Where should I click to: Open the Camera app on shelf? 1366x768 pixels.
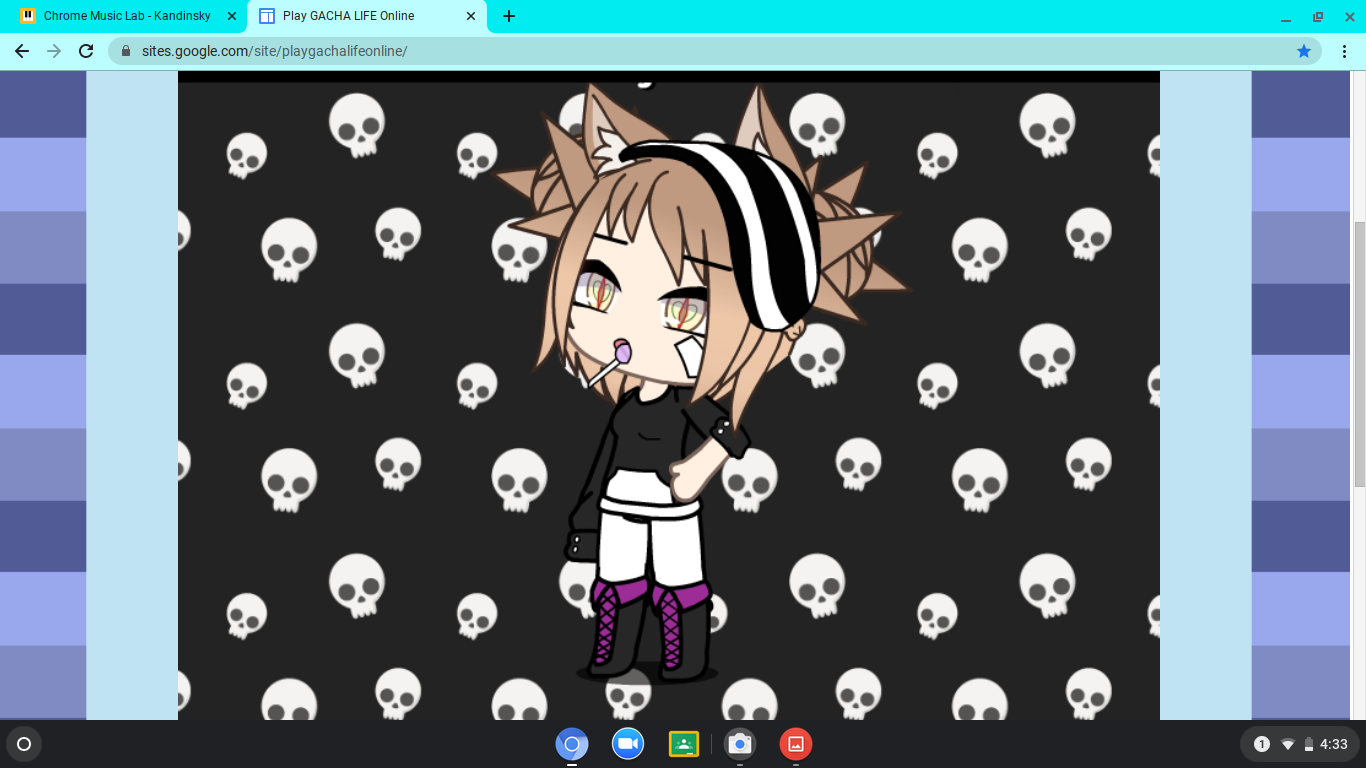pyautogui.click(x=740, y=744)
